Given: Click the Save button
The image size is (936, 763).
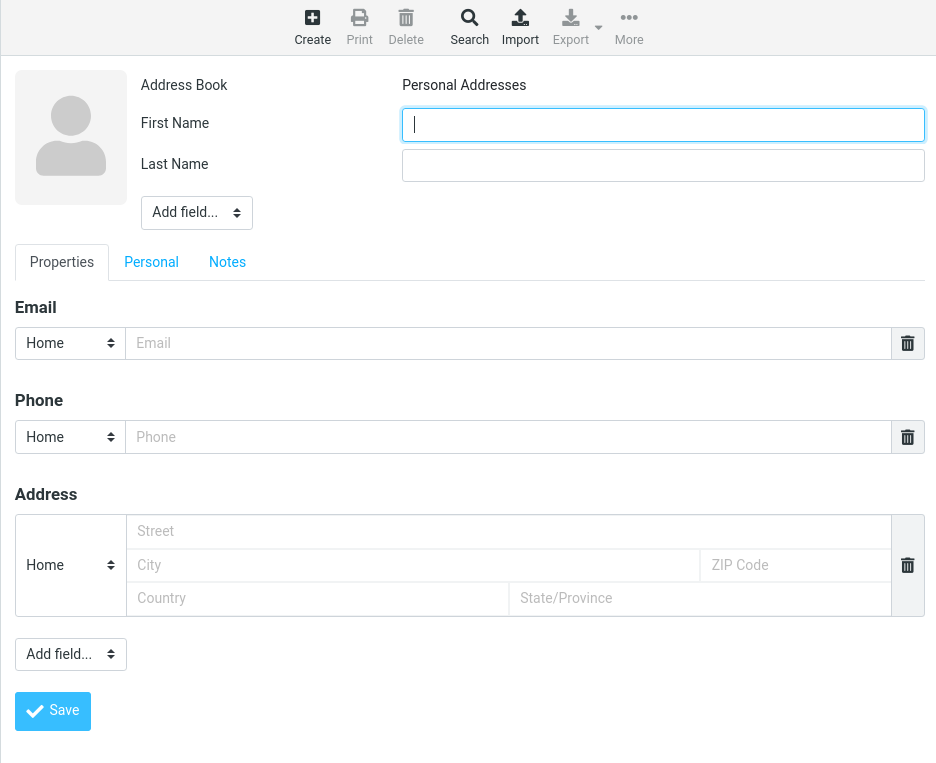Looking at the screenshot, I should coord(52,711).
